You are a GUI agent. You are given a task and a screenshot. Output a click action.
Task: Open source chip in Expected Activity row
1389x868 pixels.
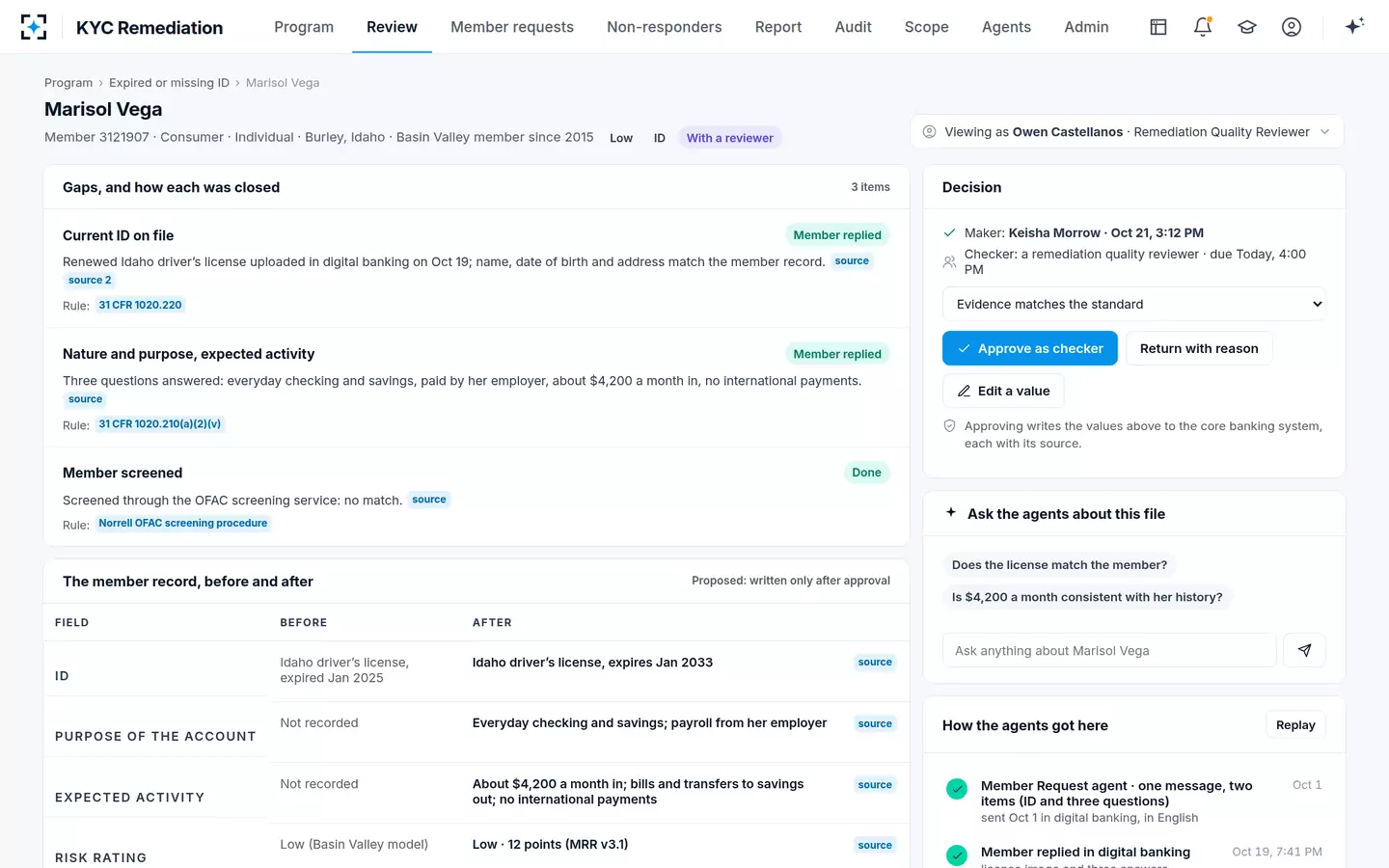(875, 784)
